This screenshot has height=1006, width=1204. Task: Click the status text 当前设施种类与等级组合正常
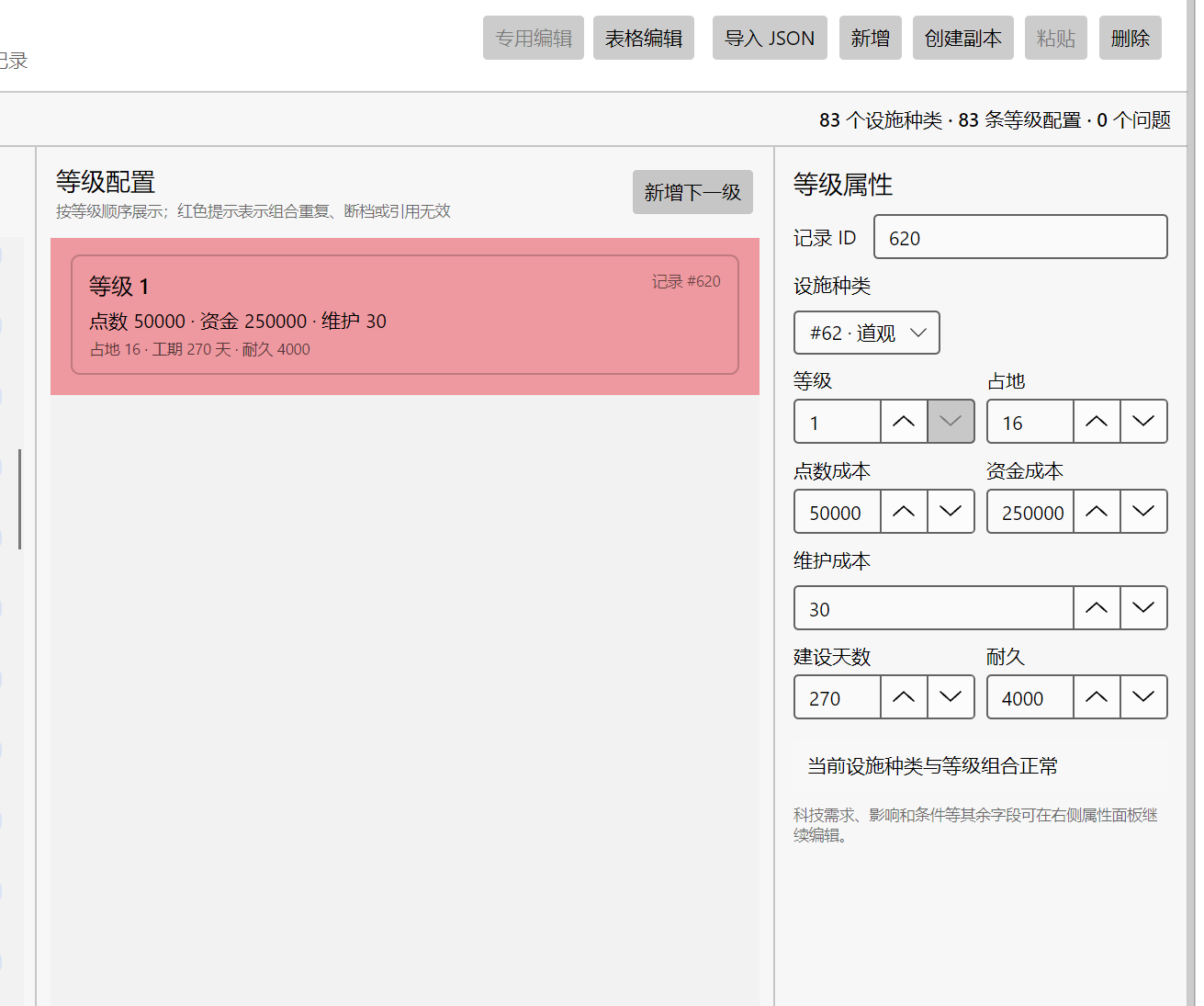932,766
